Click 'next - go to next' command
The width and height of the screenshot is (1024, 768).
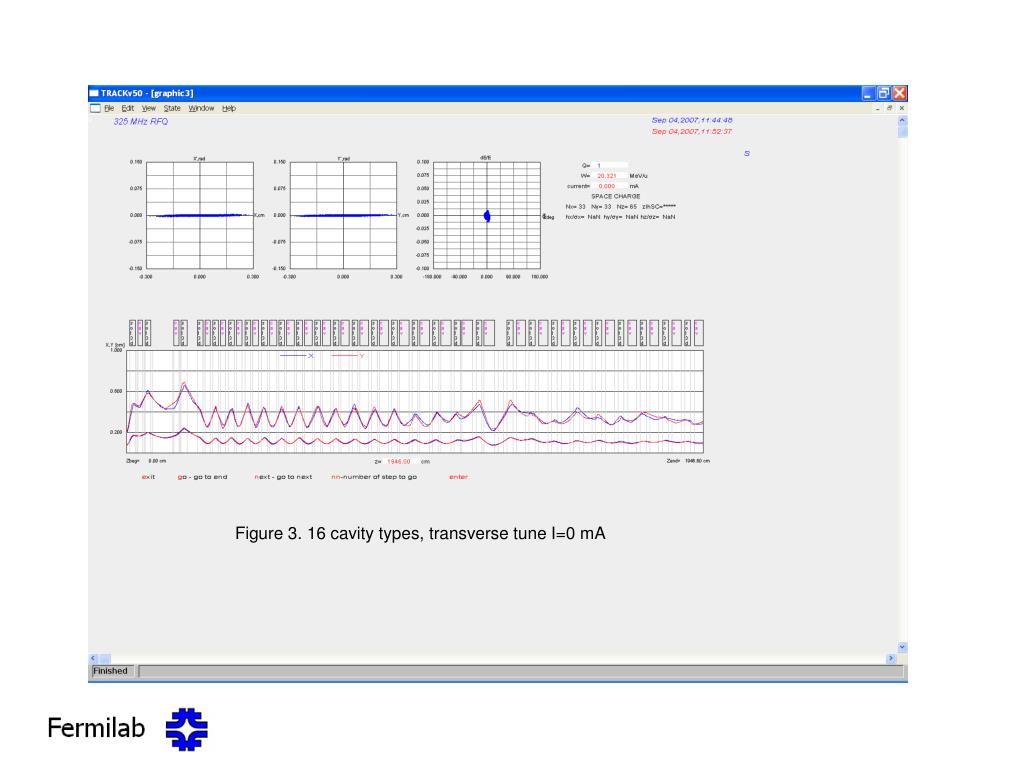283,477
